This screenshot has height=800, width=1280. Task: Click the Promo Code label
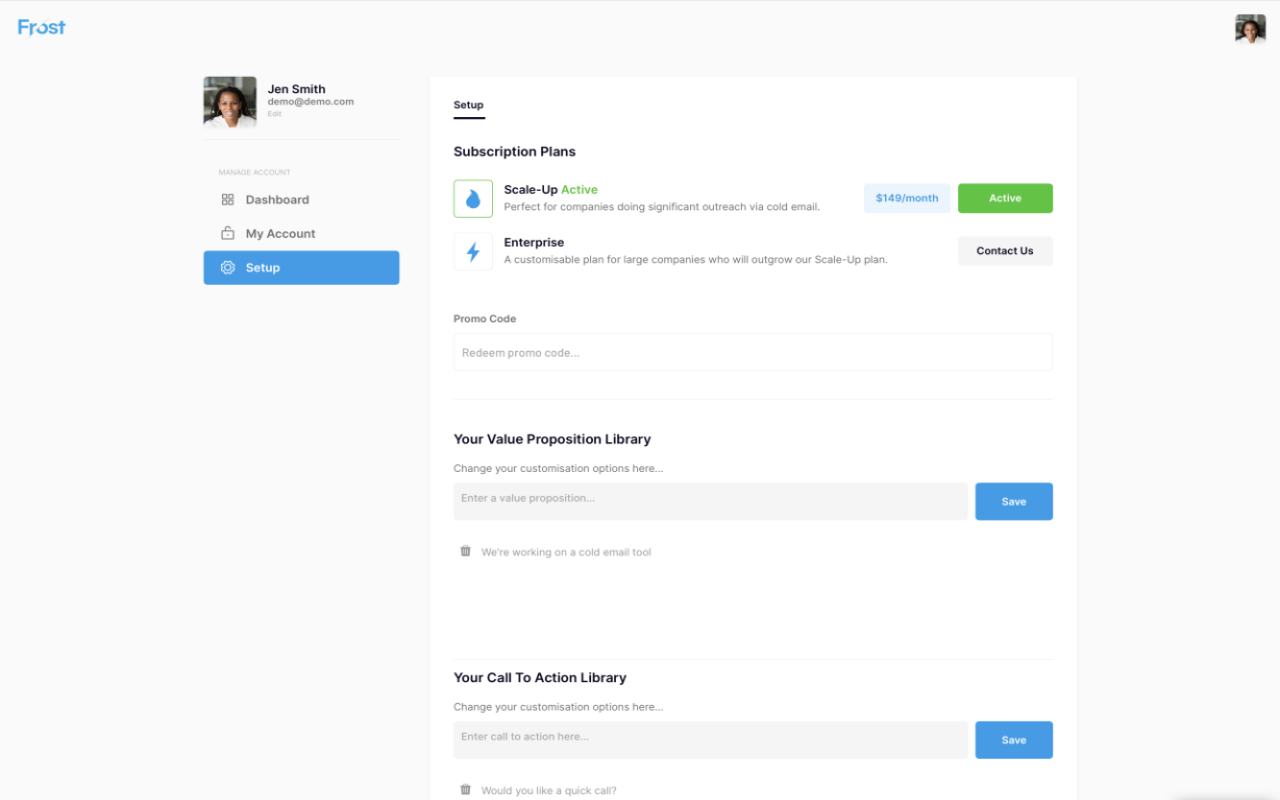(485, 319)
